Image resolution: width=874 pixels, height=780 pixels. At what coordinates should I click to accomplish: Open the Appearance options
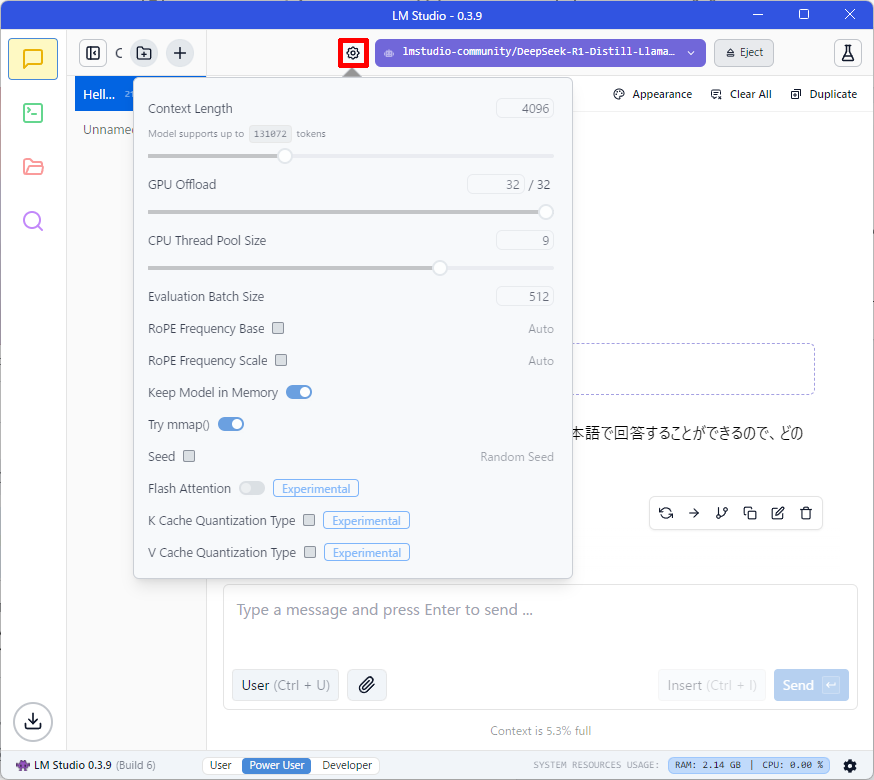coord(653,94)
